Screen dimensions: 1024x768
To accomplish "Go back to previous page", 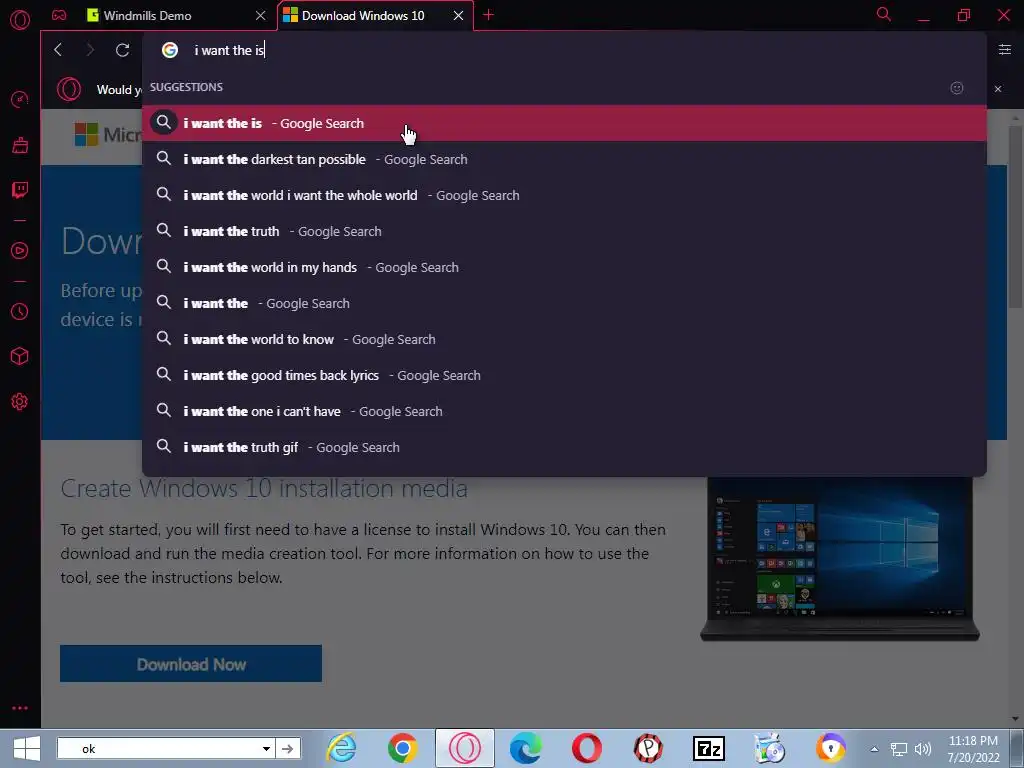I will point(58,50).
